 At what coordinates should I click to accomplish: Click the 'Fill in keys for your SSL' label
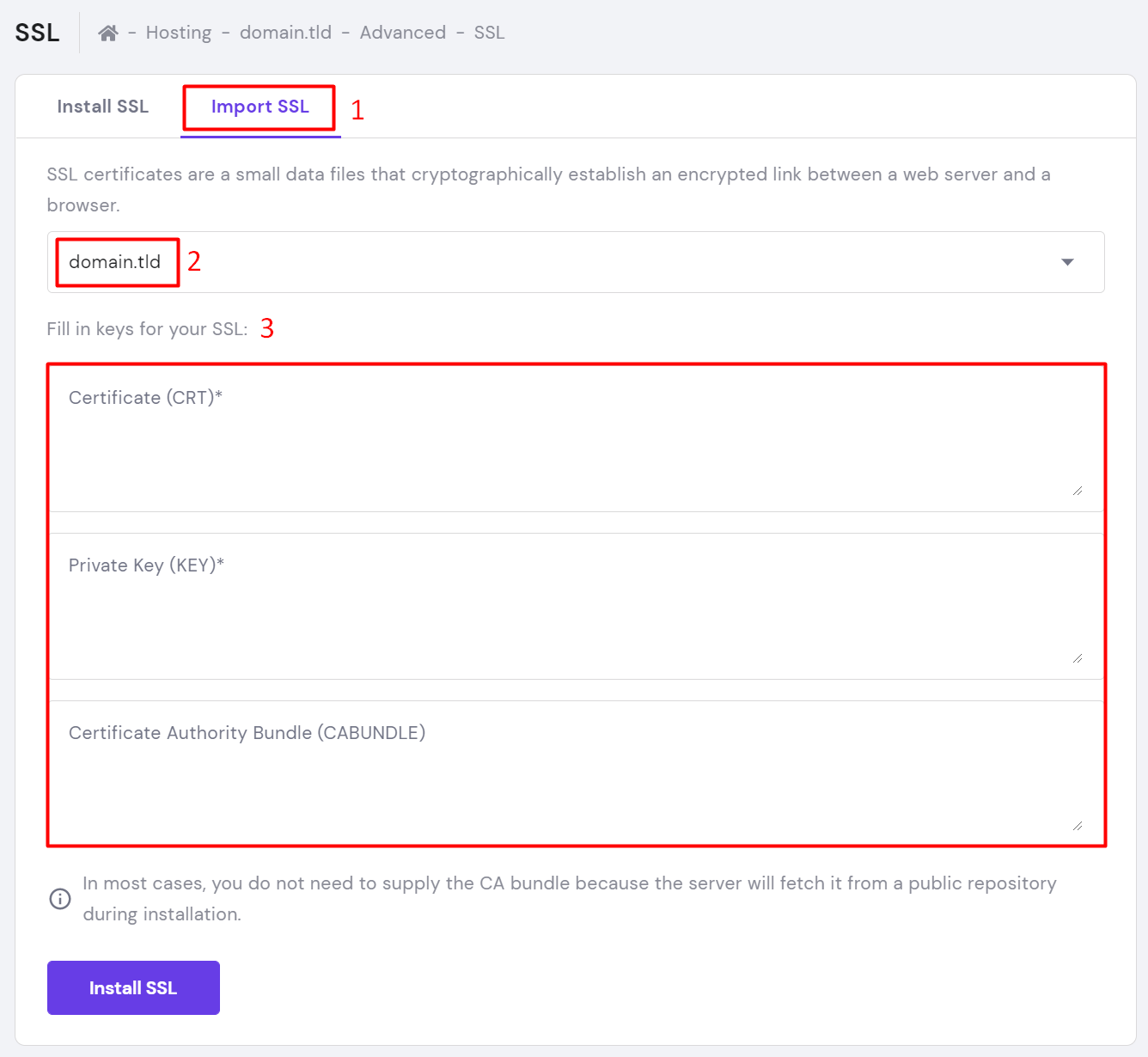147,329
